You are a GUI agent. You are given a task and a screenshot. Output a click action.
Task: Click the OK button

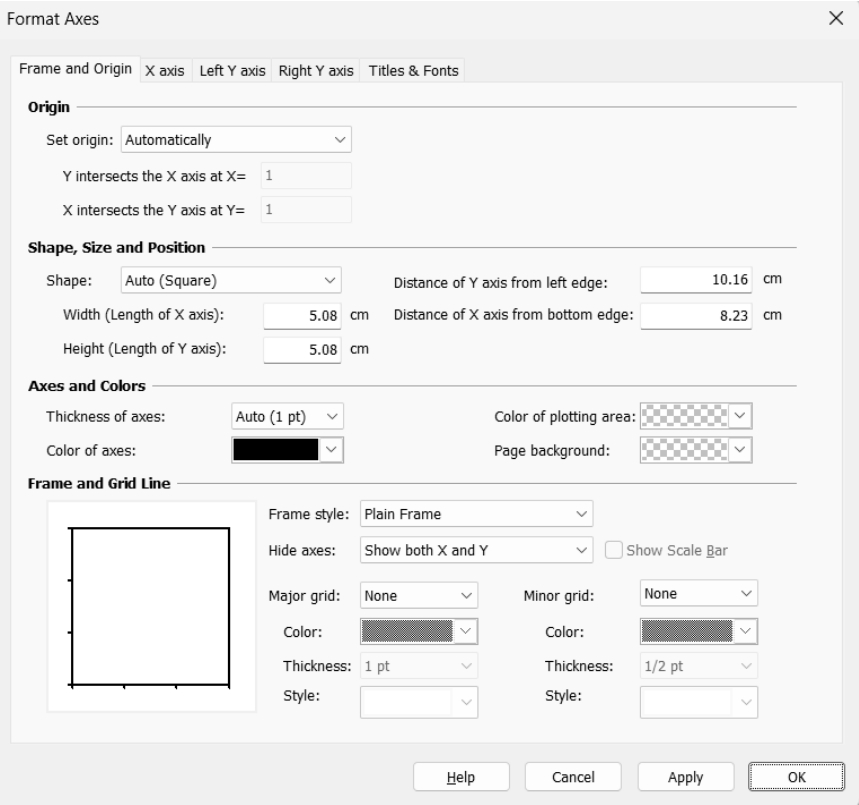789,777
